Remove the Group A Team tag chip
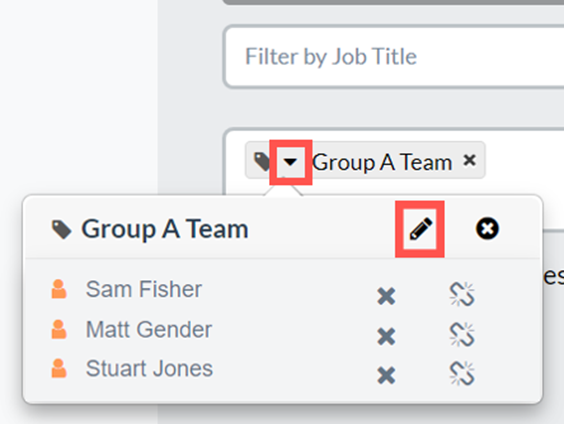The width and height of the screenshot is (564, 424). pyautogui.click(x=469, y=160)
